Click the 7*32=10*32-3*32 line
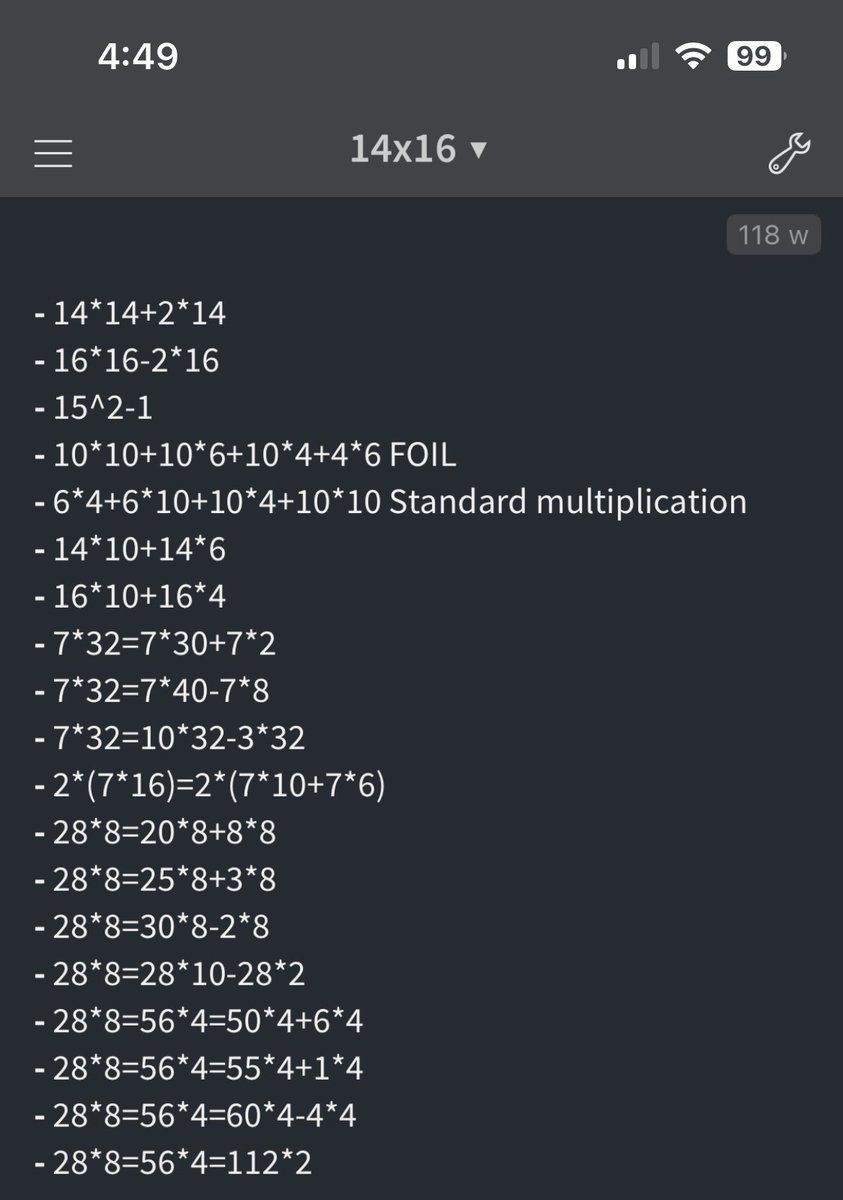The height and width of the screenshot is (1200, 843). click(x=178, y=738)
